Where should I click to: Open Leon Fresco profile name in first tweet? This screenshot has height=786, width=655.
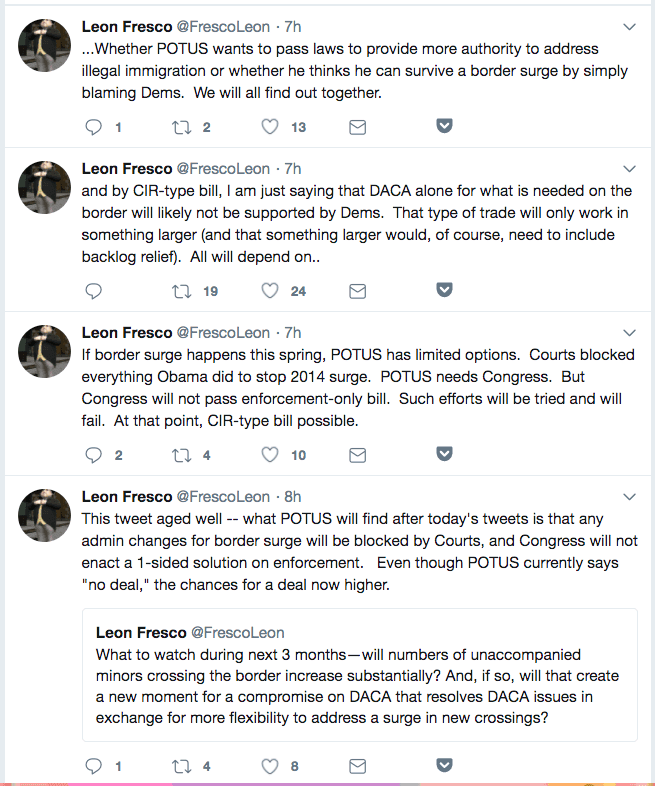[x=126, y=24]
